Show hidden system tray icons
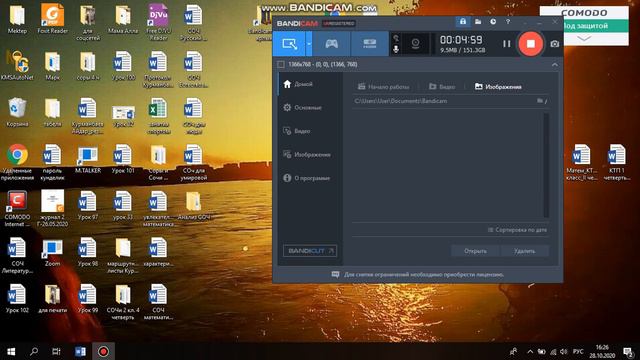The image size is (640, 360). pyautogui.click(x=530, y=351)
